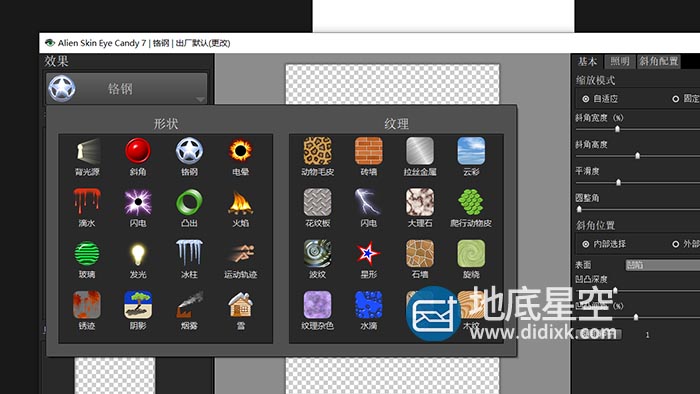The width and height of the screenshot is (700, 394).
Task: Adjust the 圆整角 rounded corner slider
Action: point(579,209)
